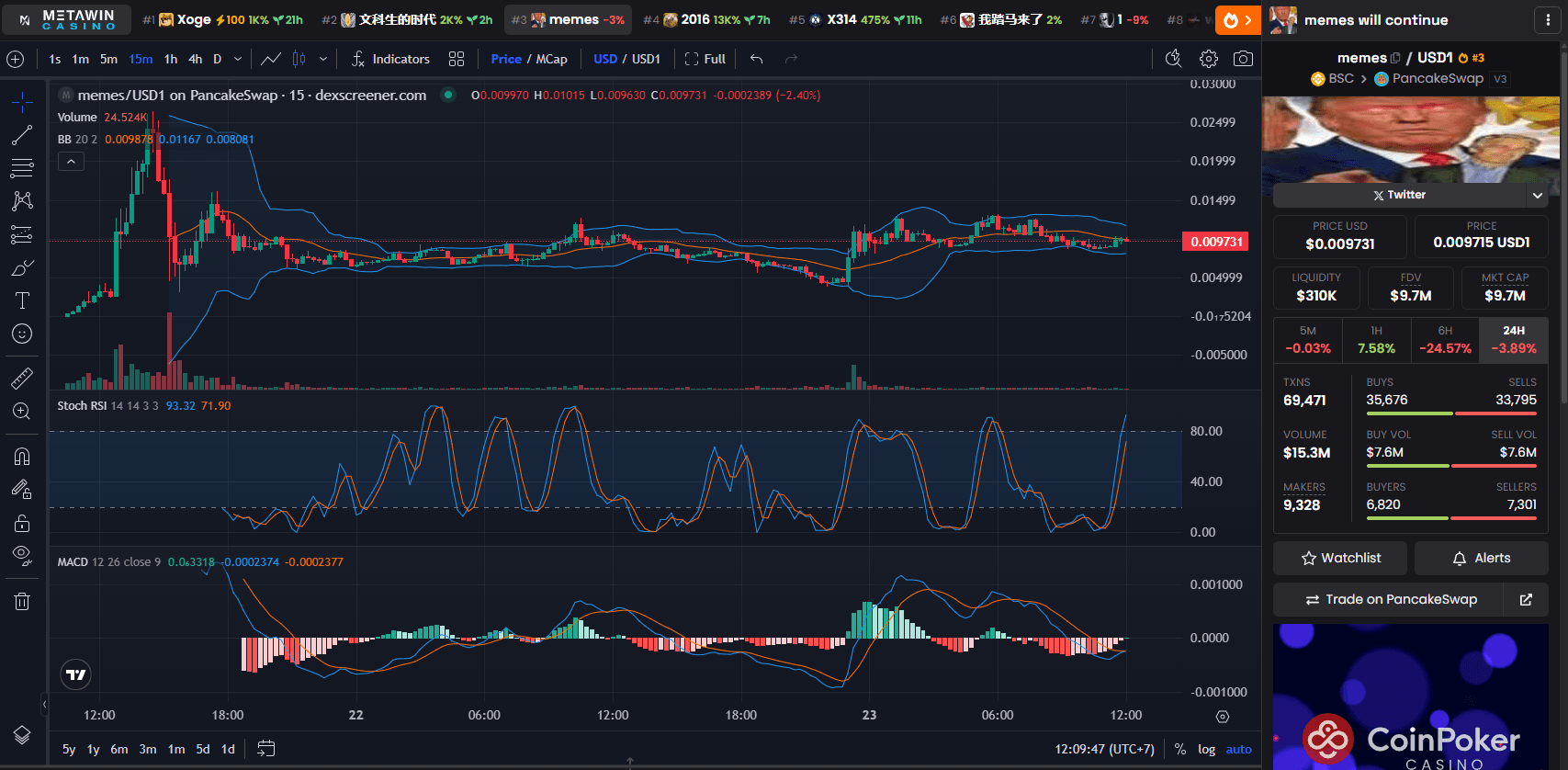Set chart range to 5y
This screenshot has width=1568, height=770.
click(x=69, y=749)
